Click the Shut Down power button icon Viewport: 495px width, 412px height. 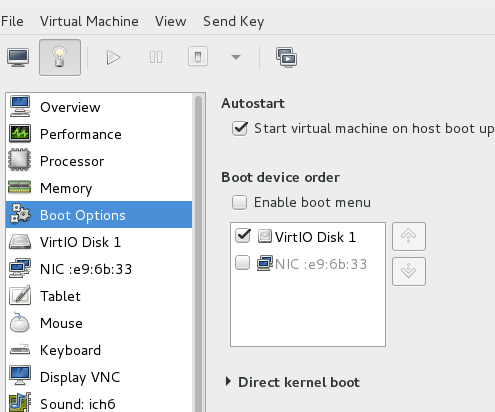(198, 57)
